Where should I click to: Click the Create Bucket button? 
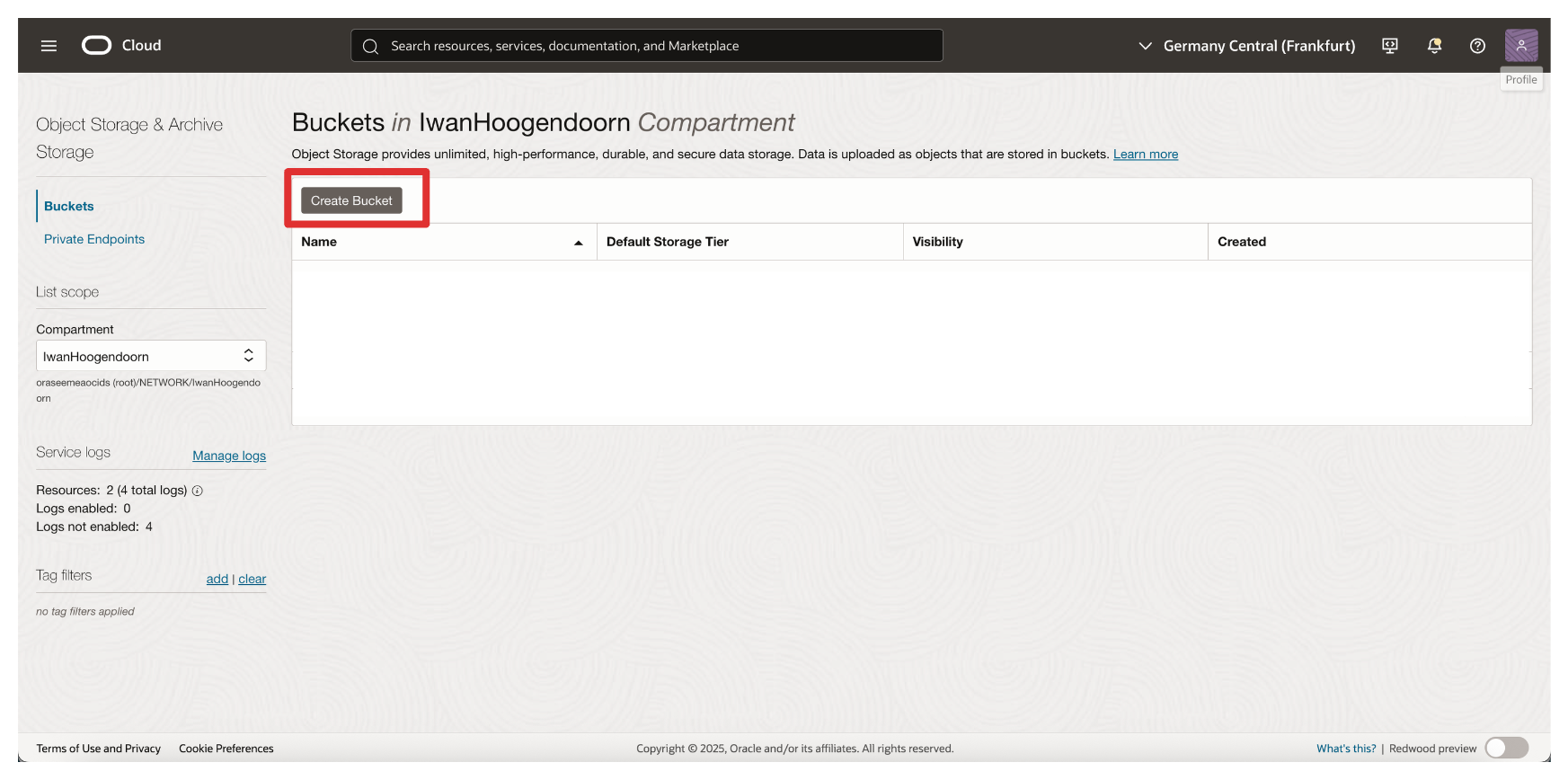(351, 200)
